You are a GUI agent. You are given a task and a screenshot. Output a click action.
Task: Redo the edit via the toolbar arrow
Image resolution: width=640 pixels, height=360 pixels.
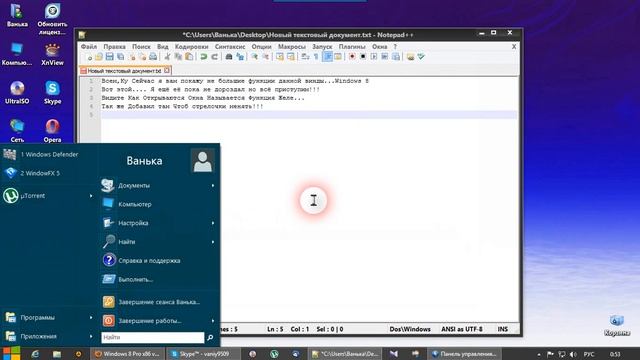pos(214,57)
